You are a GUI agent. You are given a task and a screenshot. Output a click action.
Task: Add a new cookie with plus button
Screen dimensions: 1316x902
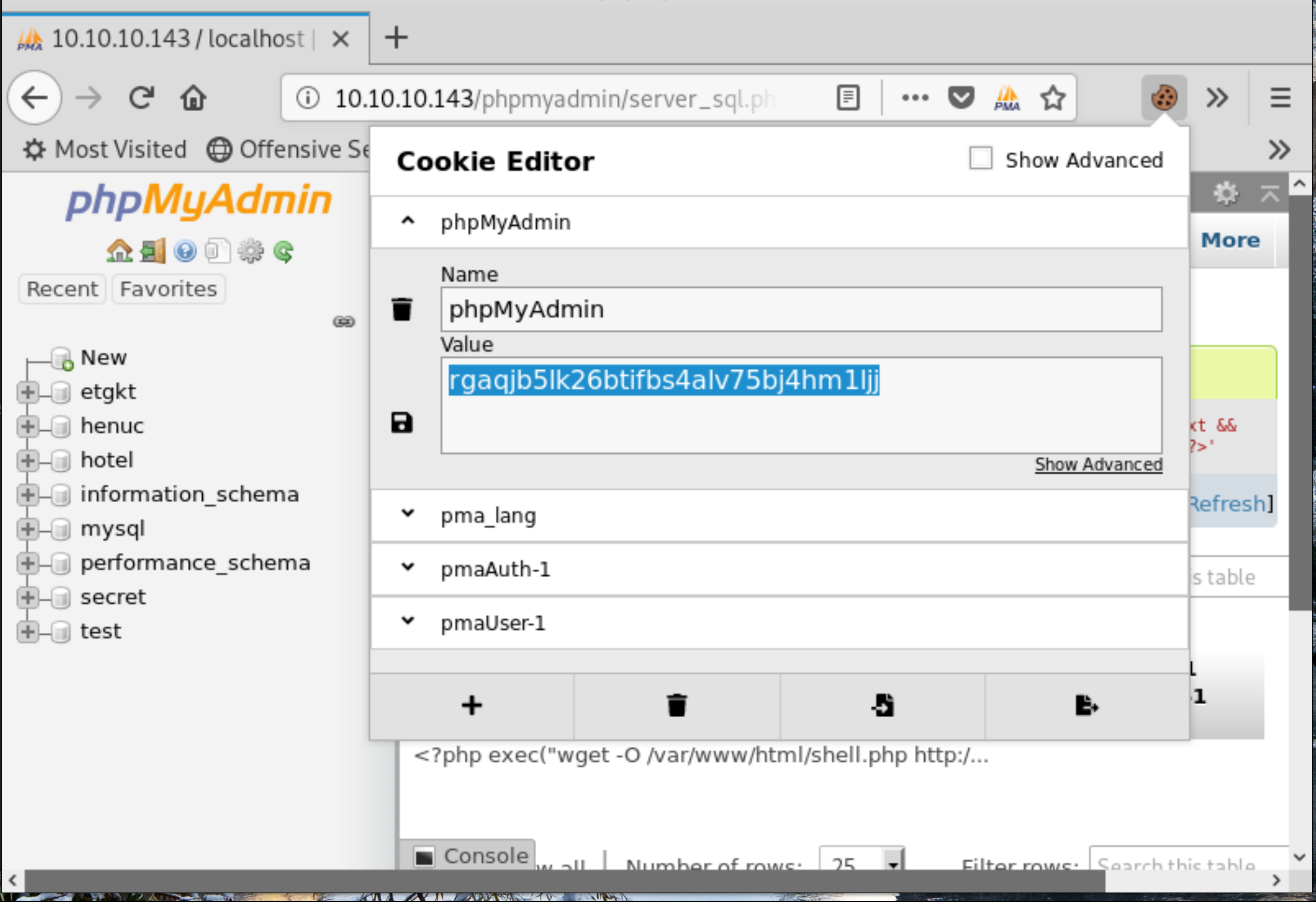click(x=472, y=705)
